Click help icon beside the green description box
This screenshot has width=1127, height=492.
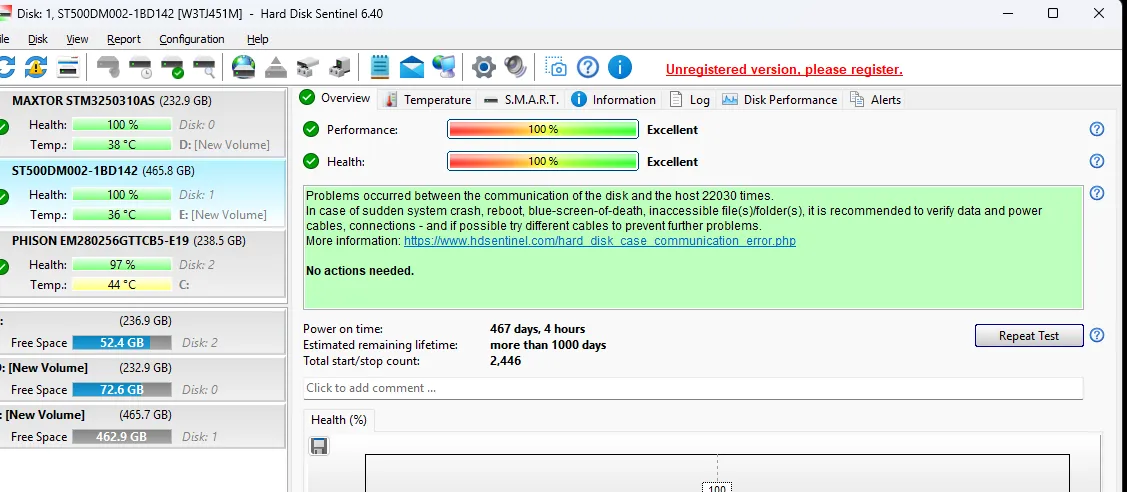pyautogui.click(x=1097, y=193)
